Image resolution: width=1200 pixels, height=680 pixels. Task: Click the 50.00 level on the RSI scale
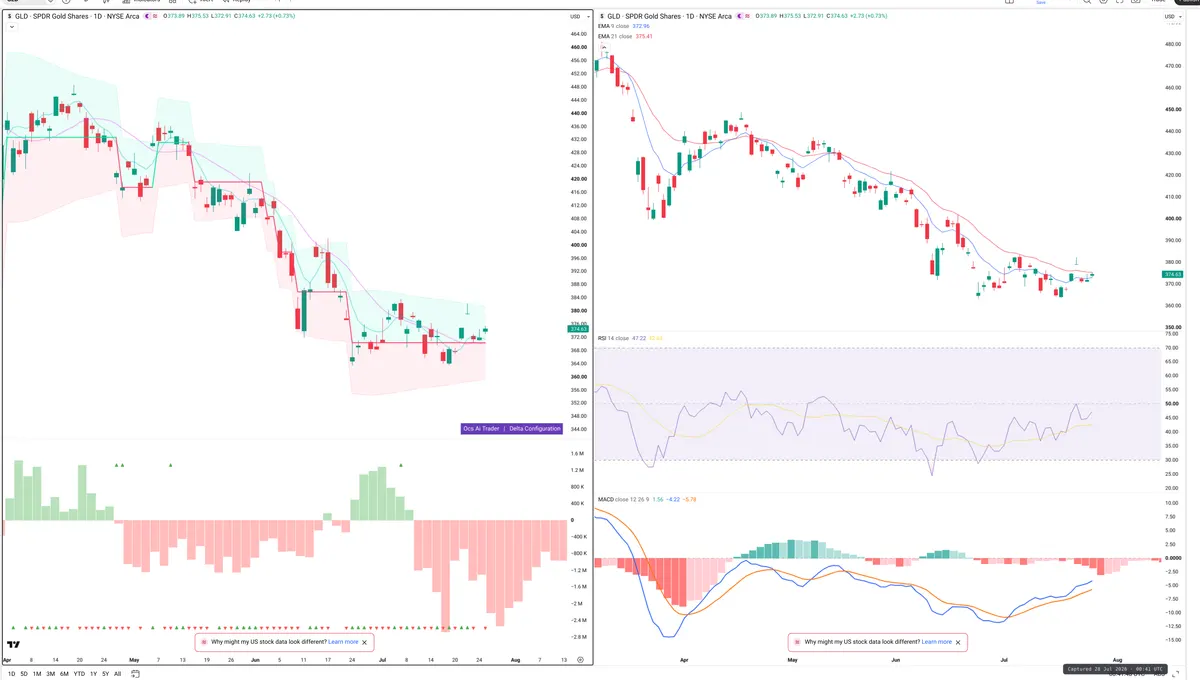pos(1173,404)
